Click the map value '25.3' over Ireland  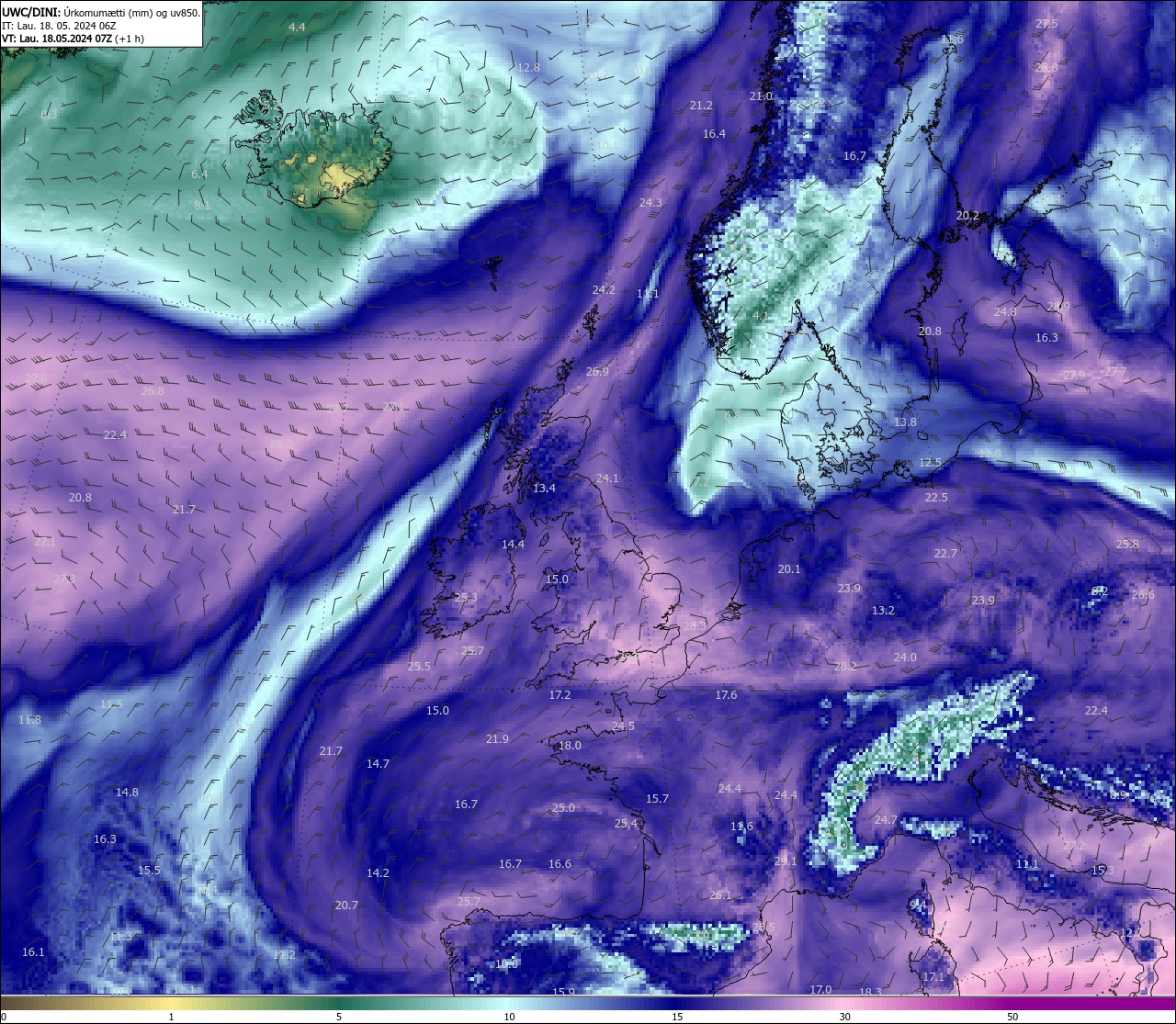click(466, 598)
